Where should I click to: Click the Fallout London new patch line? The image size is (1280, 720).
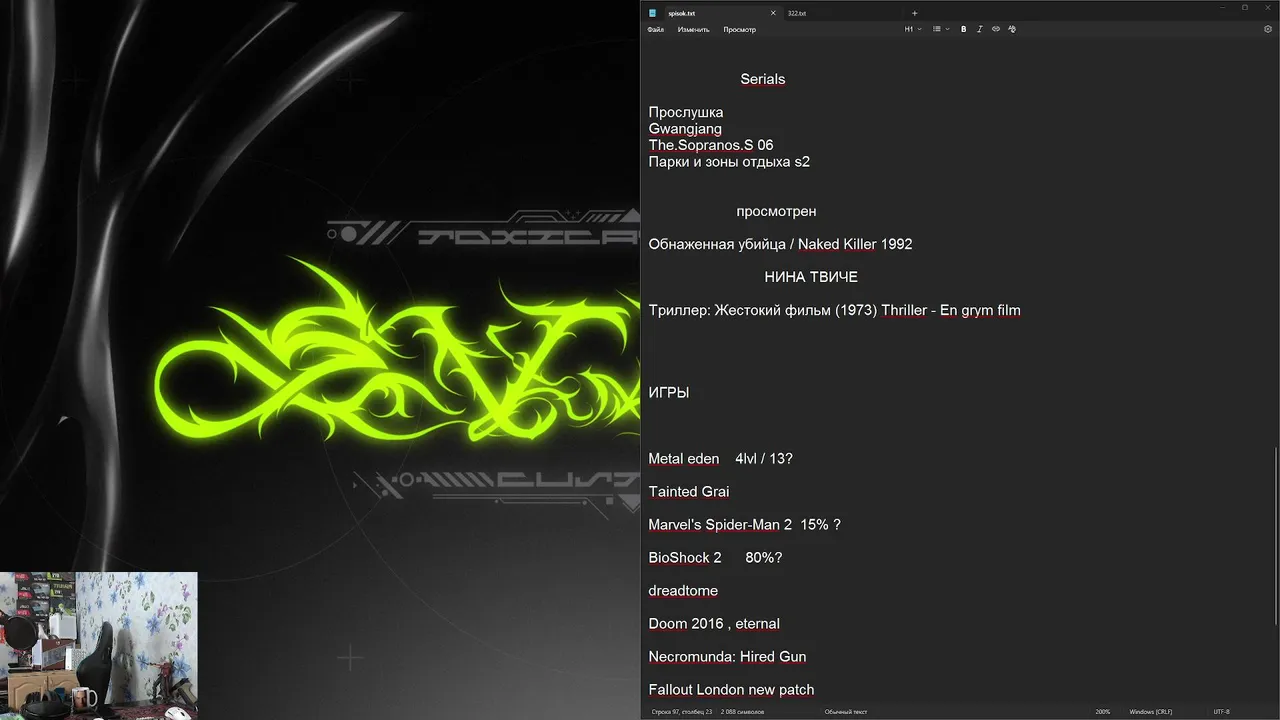click(x=731, y=690)
